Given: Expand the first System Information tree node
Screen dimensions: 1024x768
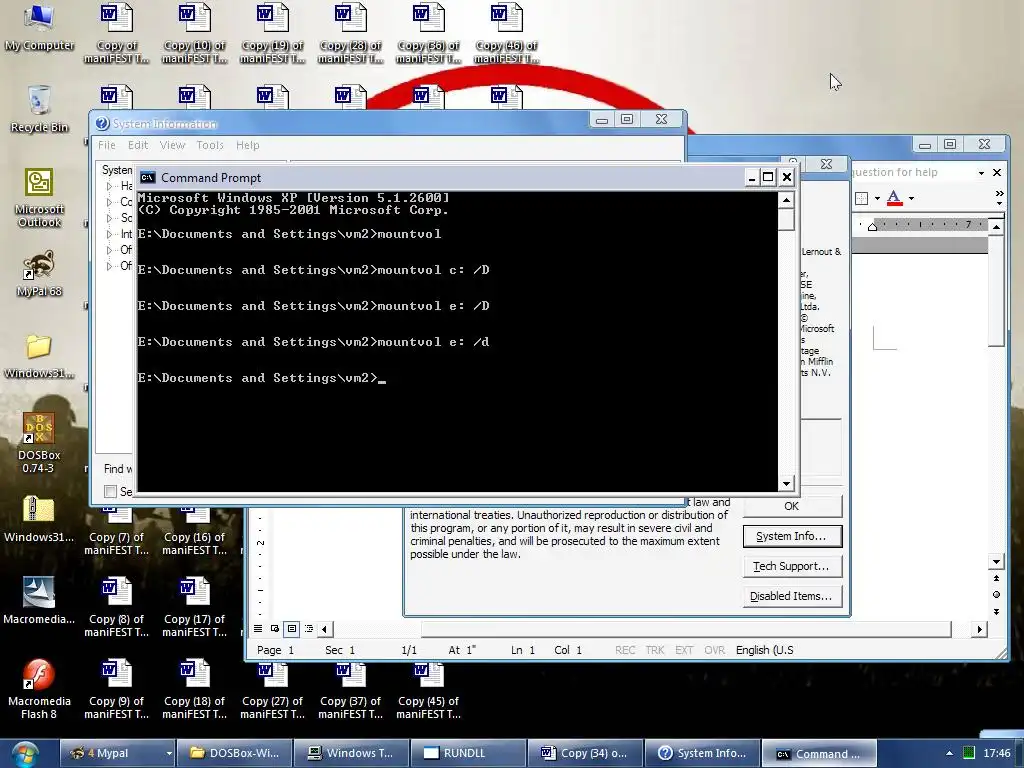Looking at the screenshot, I should 109,186.
